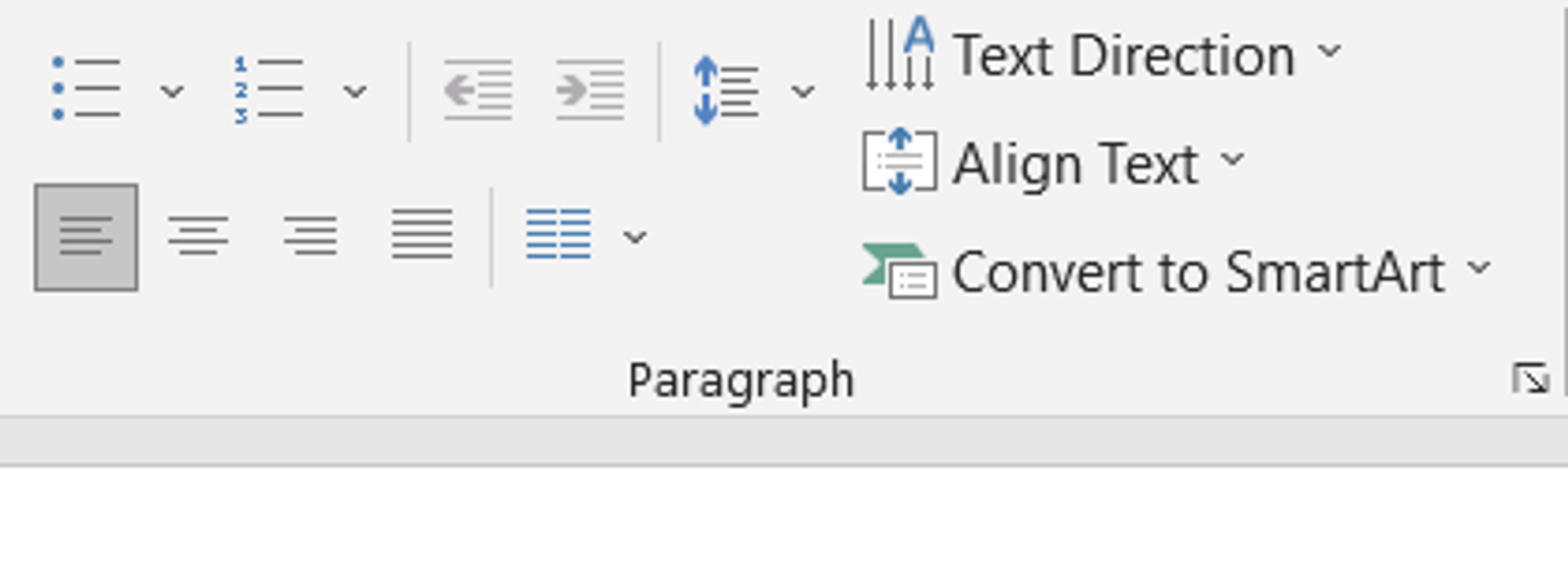This screenshot has height=575, width=1568.
Task: Click the Convert to SmartArt label
Action: coord(1198,273)
